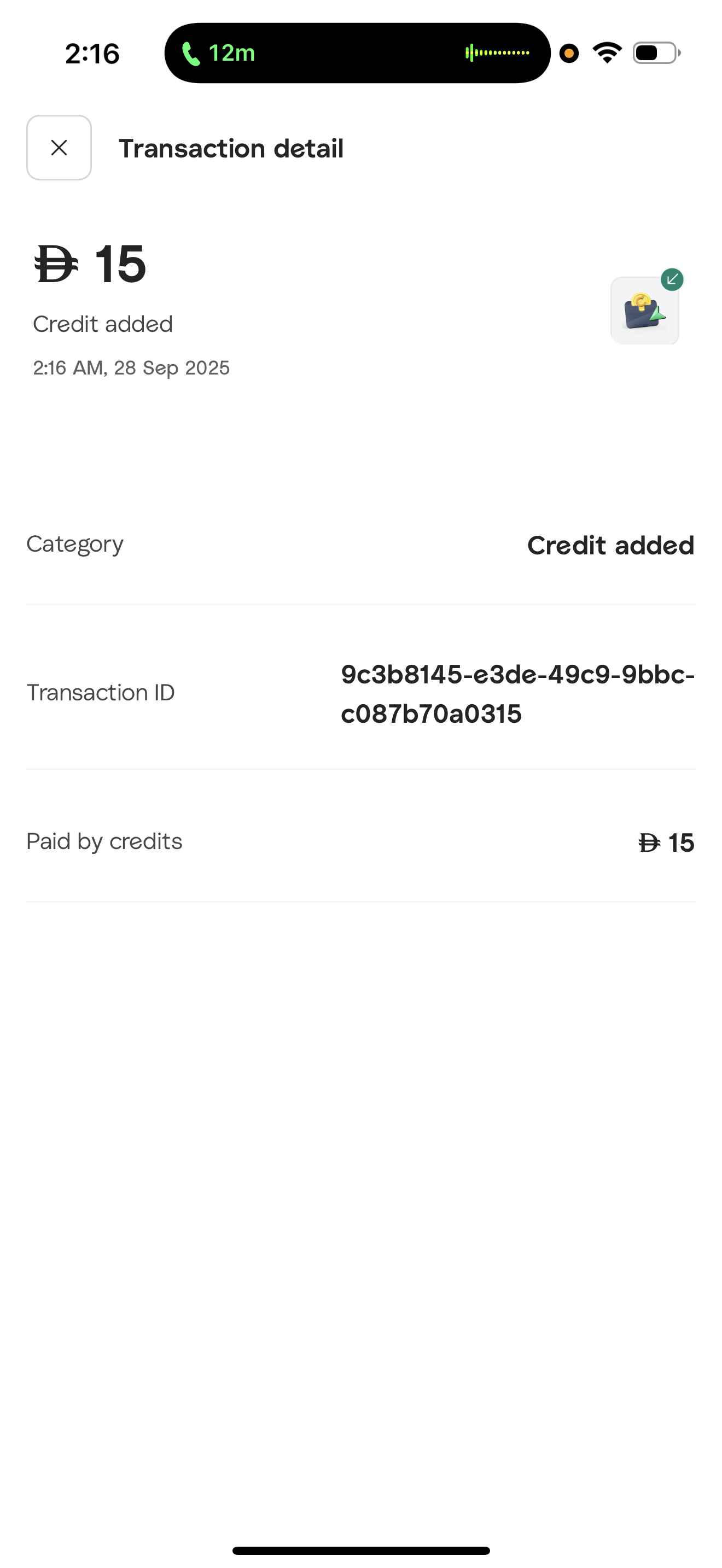722x1568 pixels.
Task: Select the transaction ID value
Action: [x=517, y=694]
